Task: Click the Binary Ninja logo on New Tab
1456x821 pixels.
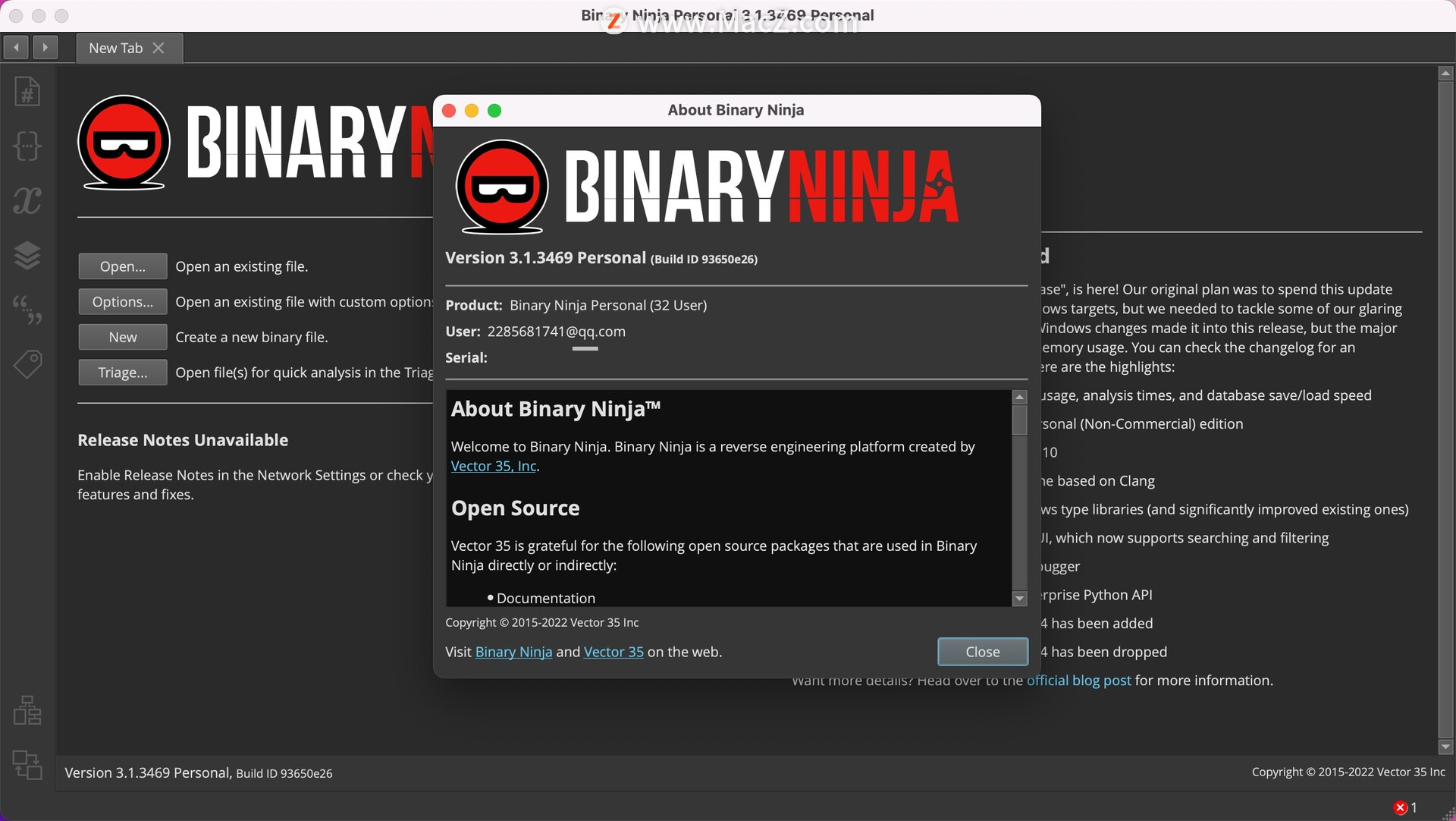Action: coord(254,142)
